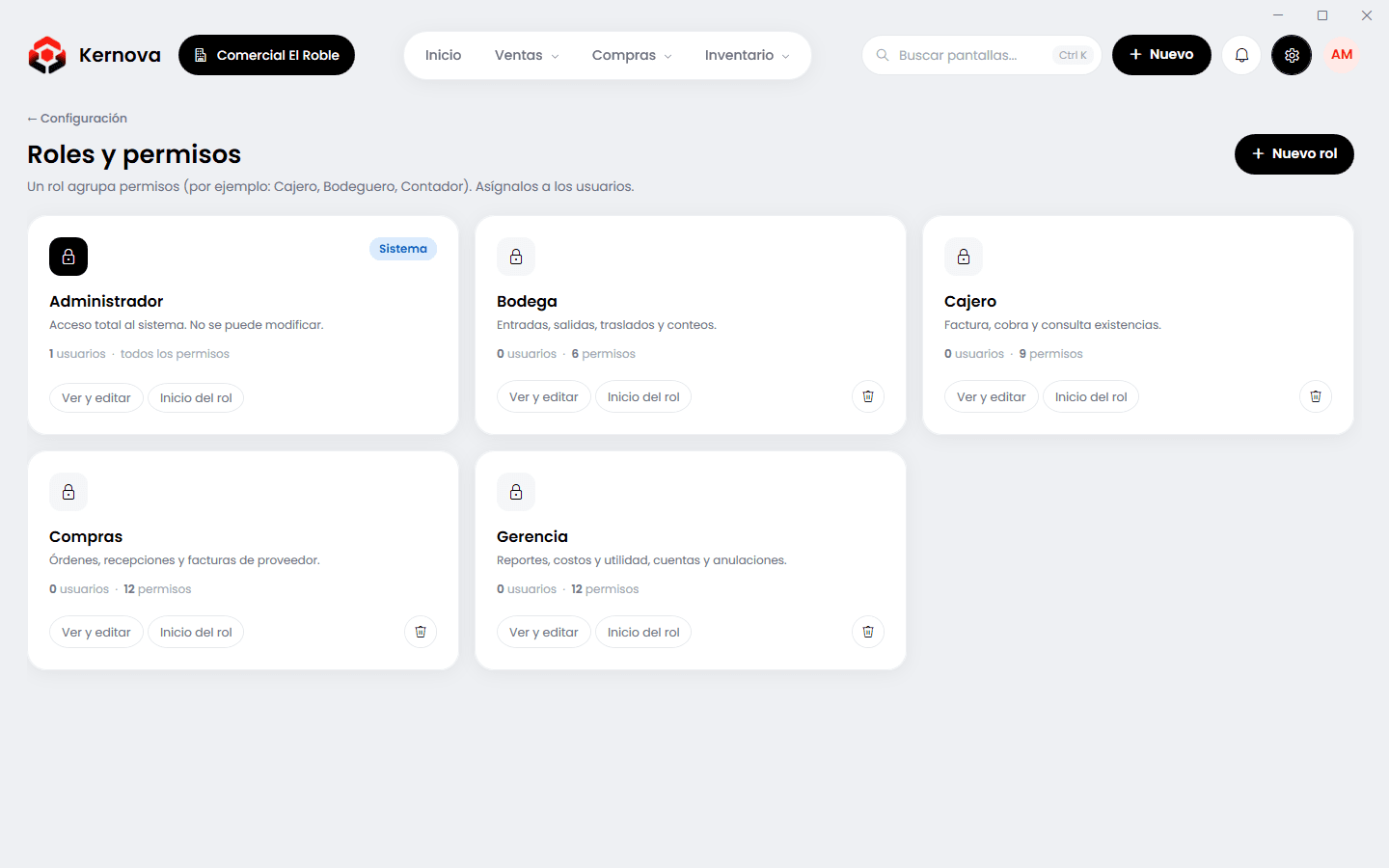The width and height of the screenshot is (1389, 868).
Task: Click the Cajero '9 permisos' text
Action: 1050,354
